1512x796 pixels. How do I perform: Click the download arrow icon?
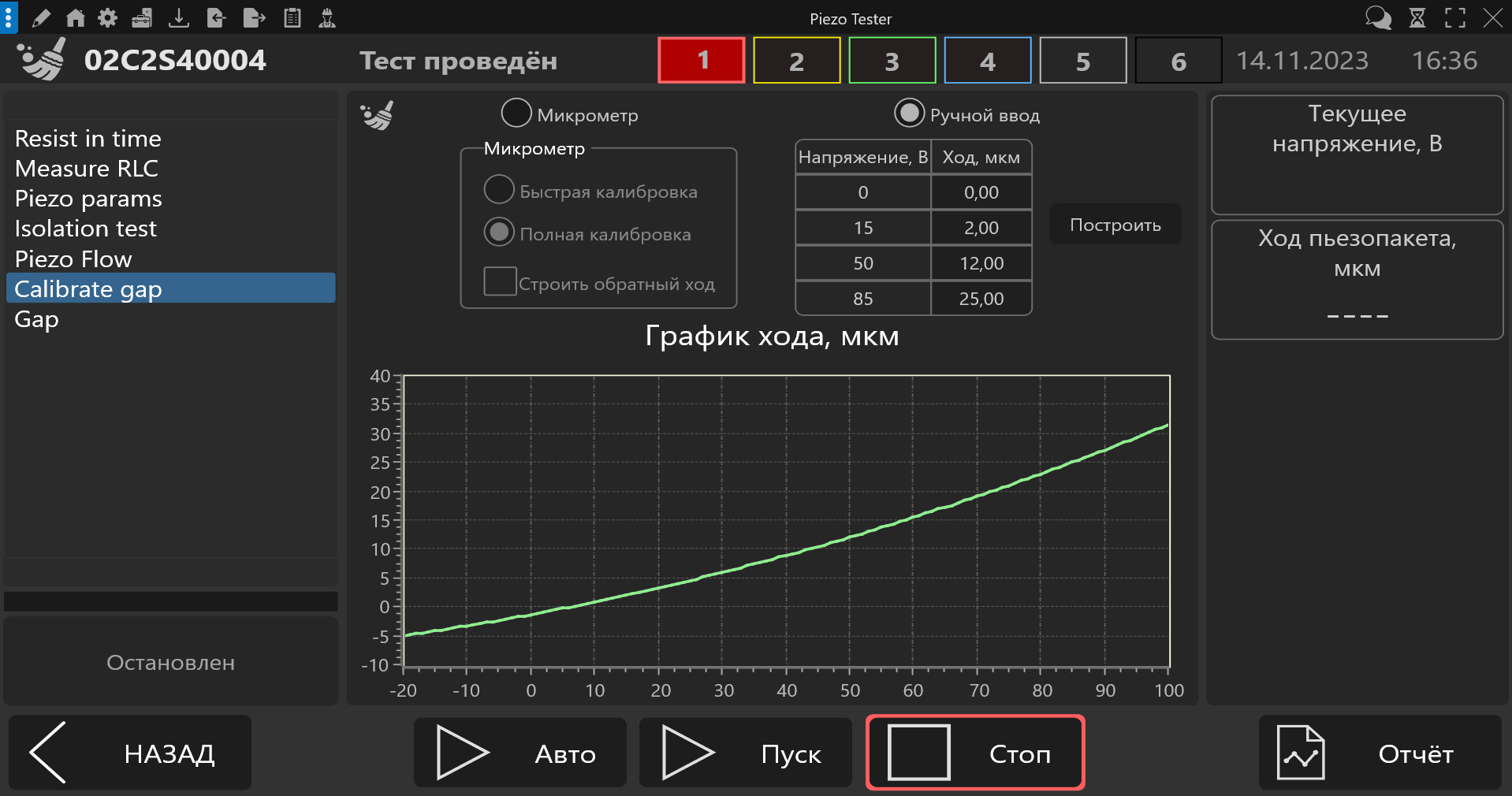179,18
